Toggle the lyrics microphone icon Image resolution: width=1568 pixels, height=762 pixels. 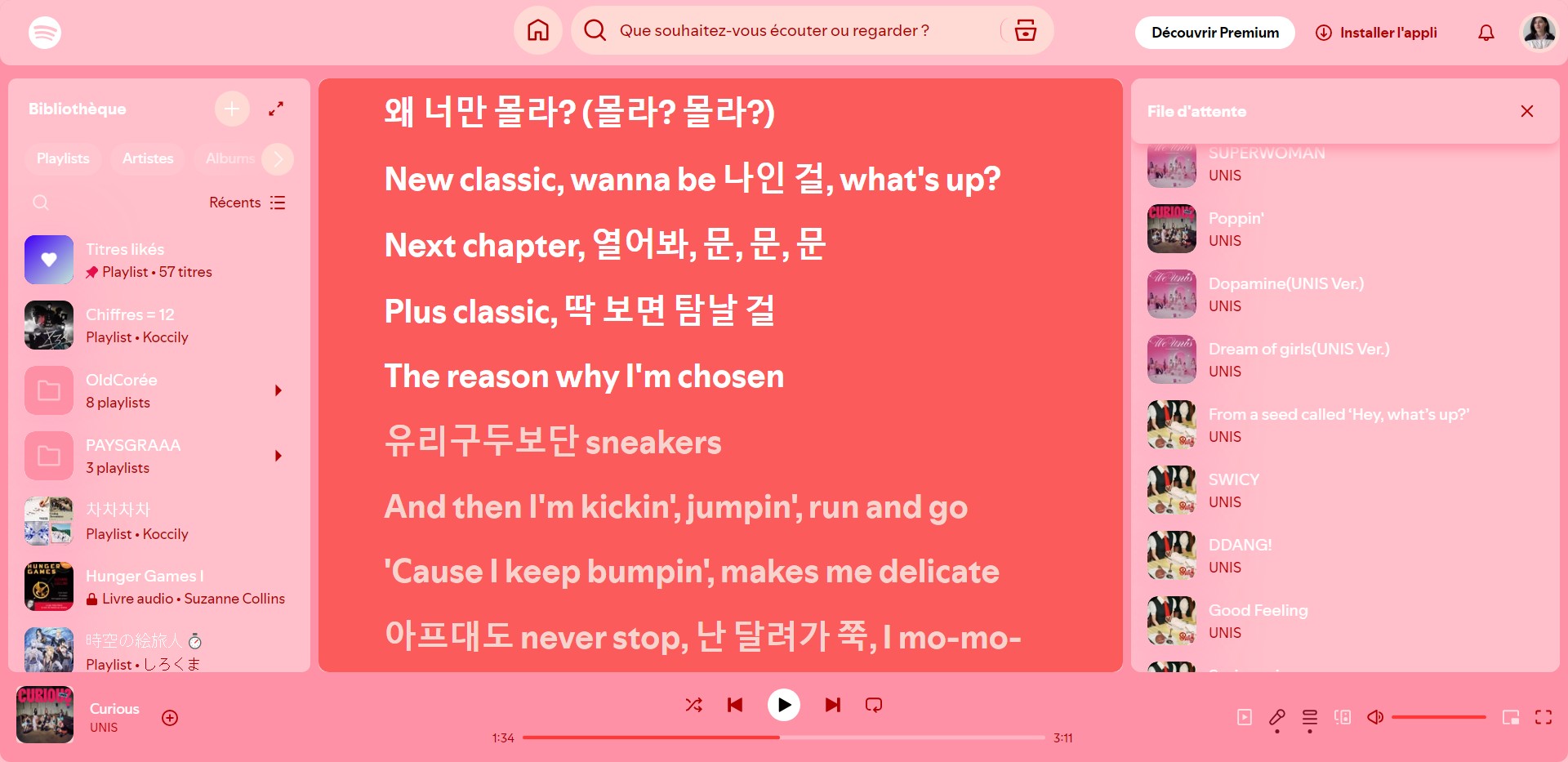[x=1277, y=717]
